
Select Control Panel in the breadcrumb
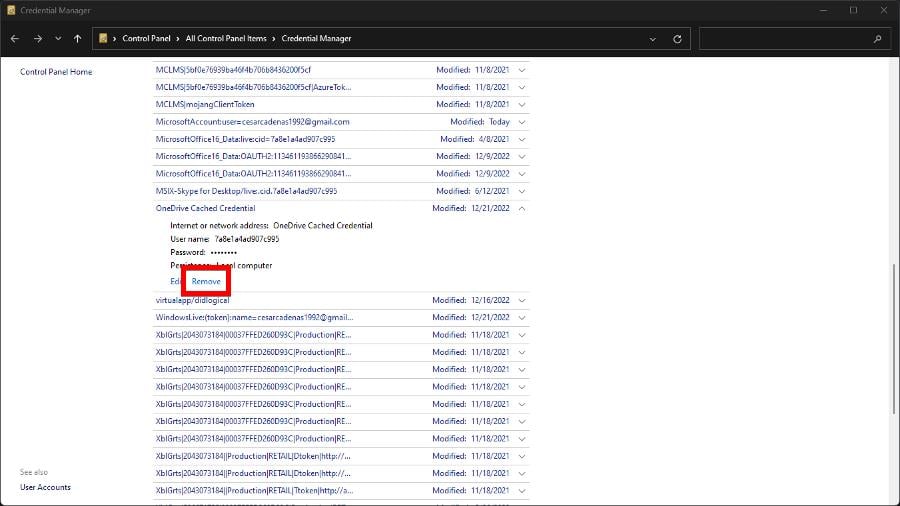[146, 38]
